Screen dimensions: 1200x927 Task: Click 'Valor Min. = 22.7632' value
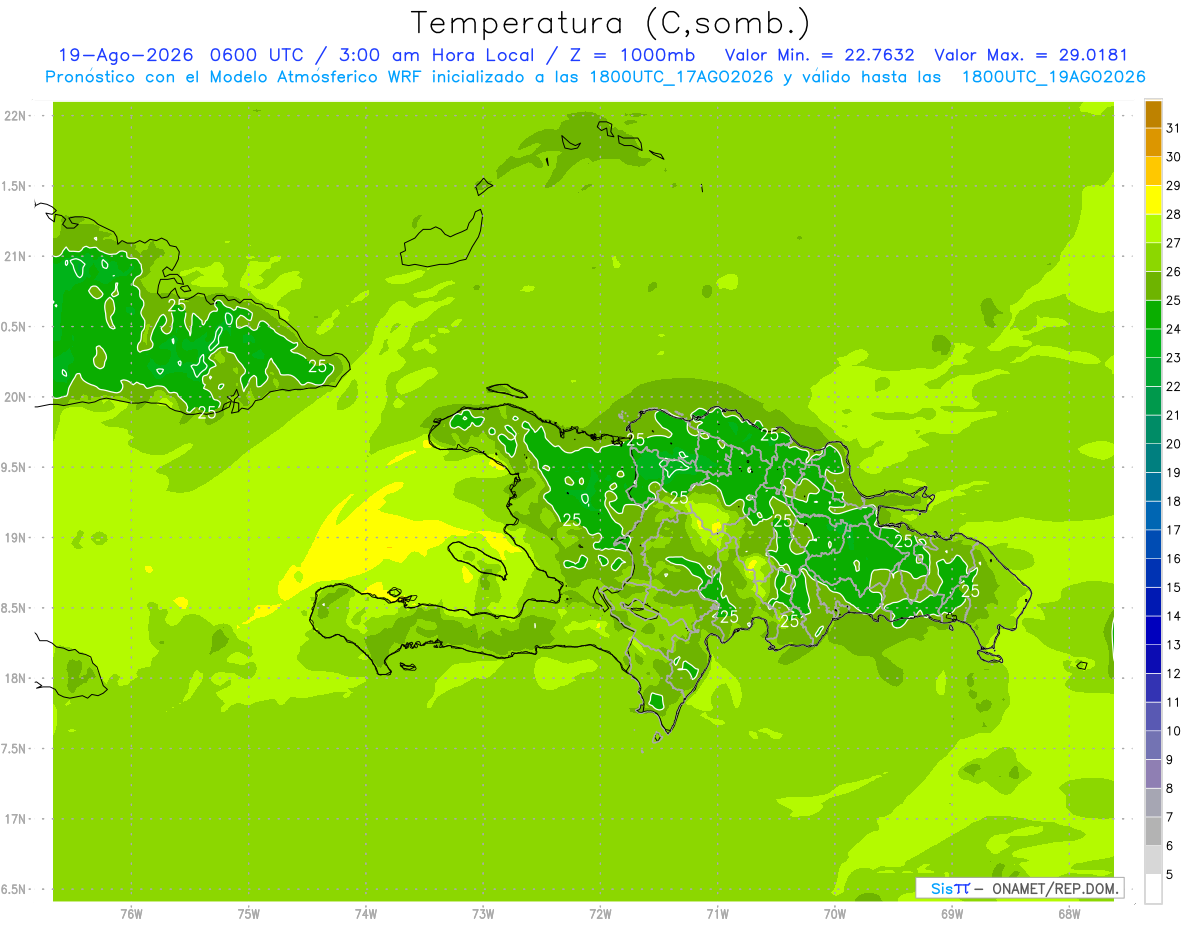819,55
